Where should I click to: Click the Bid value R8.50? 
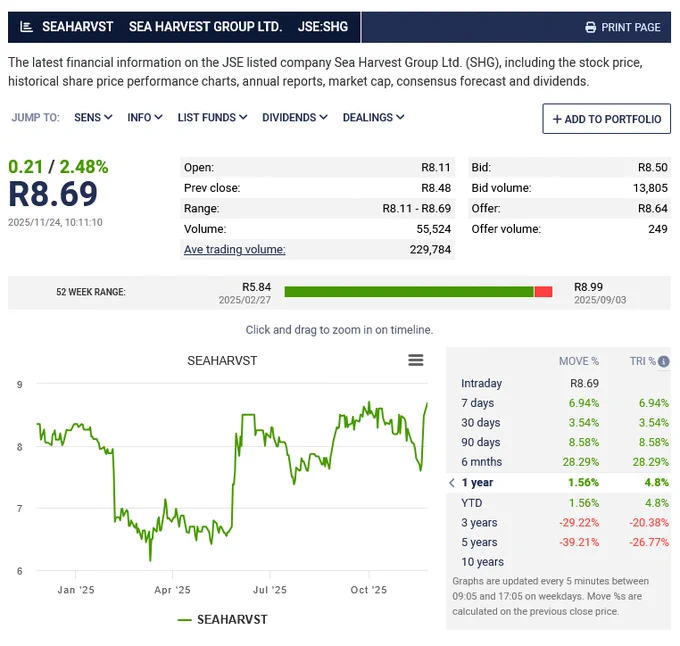652,167
